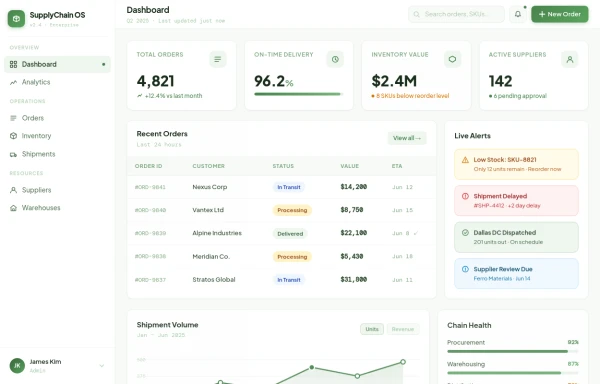This screenshot has width=600, height=384.
Task: Click the search magnifier icon
Action: (416, 14)
